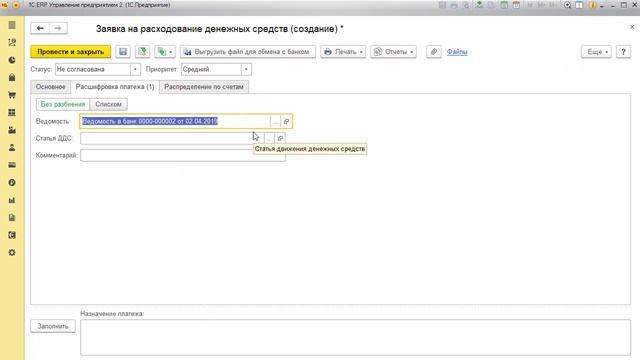Open selection list for Статья ДДС field
This screenshot has width=640, height=360.
click(x=269, y=138)
